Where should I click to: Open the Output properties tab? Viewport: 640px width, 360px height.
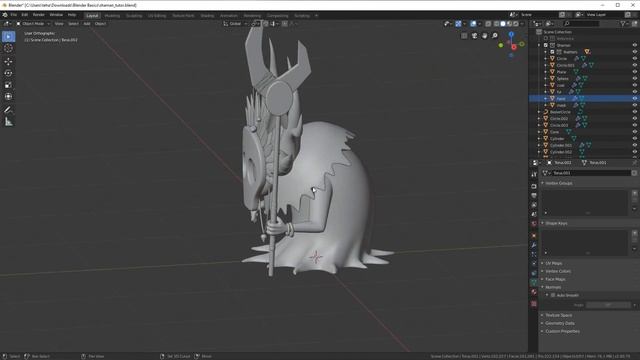(x=534, y=196)
